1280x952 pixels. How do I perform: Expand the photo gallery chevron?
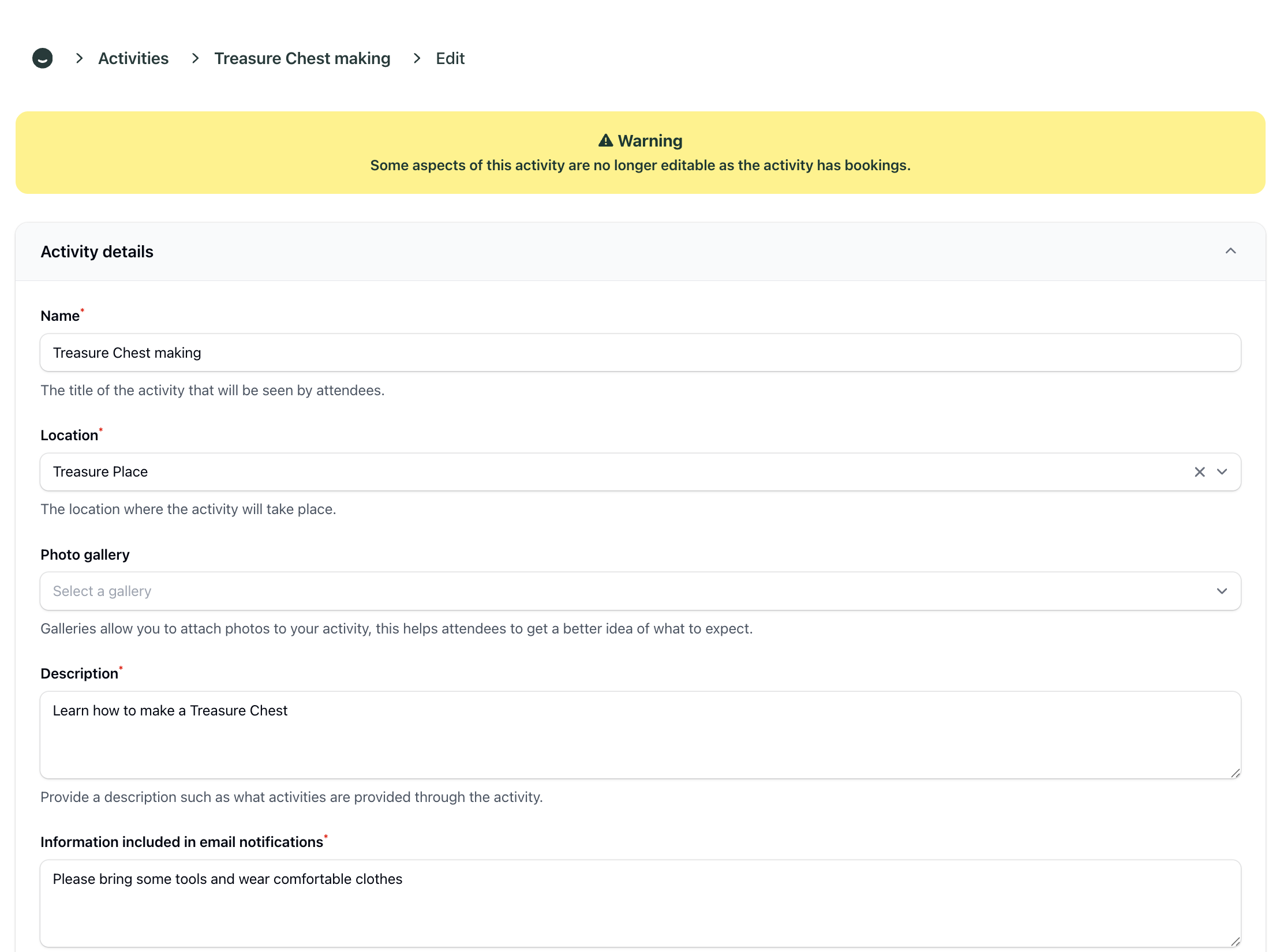pos(1222,591)
